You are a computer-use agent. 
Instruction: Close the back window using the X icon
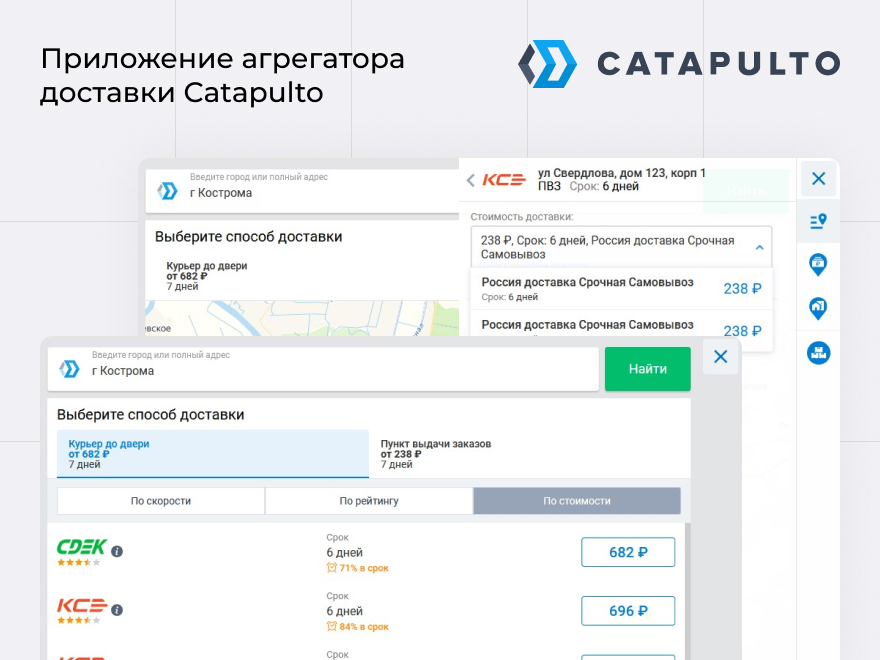(x=819, y=178)
